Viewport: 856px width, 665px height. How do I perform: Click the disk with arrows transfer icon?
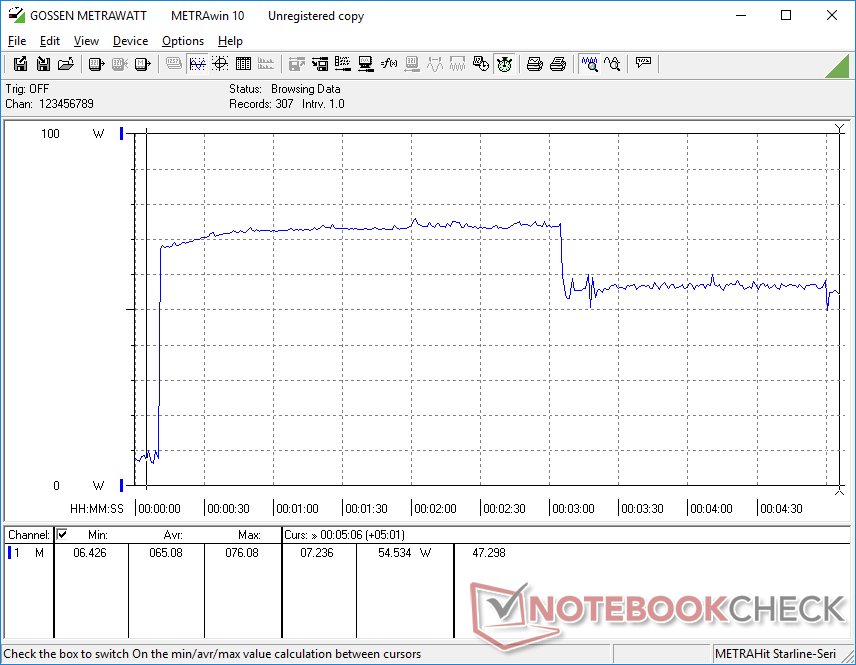320,64
